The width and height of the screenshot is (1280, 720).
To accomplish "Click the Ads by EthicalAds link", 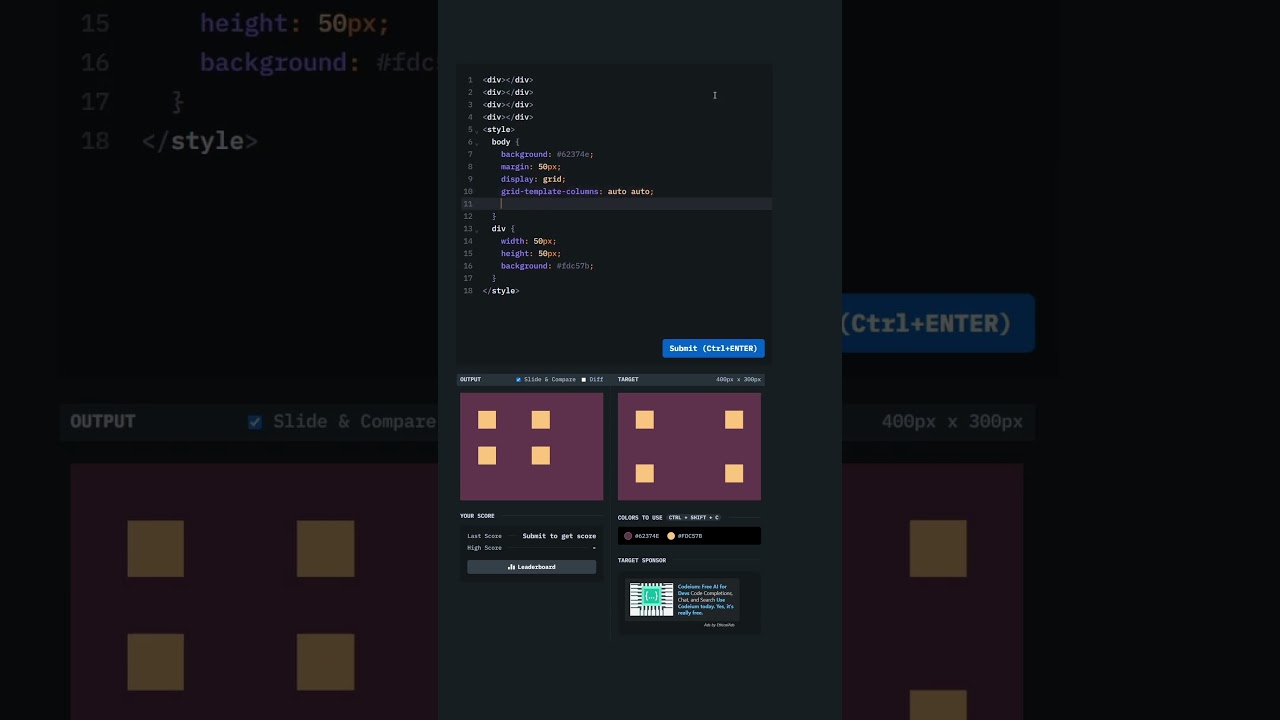I will [719, 625].
